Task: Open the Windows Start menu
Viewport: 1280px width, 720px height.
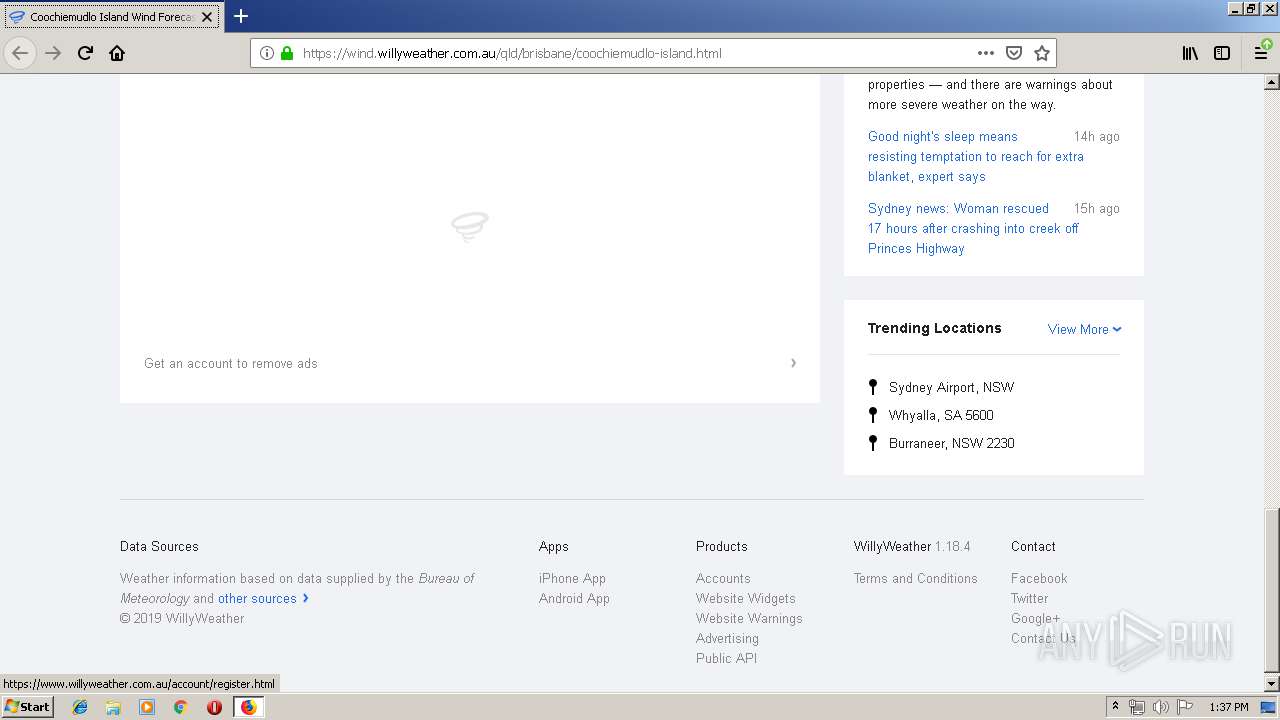Action: (27, 707)
